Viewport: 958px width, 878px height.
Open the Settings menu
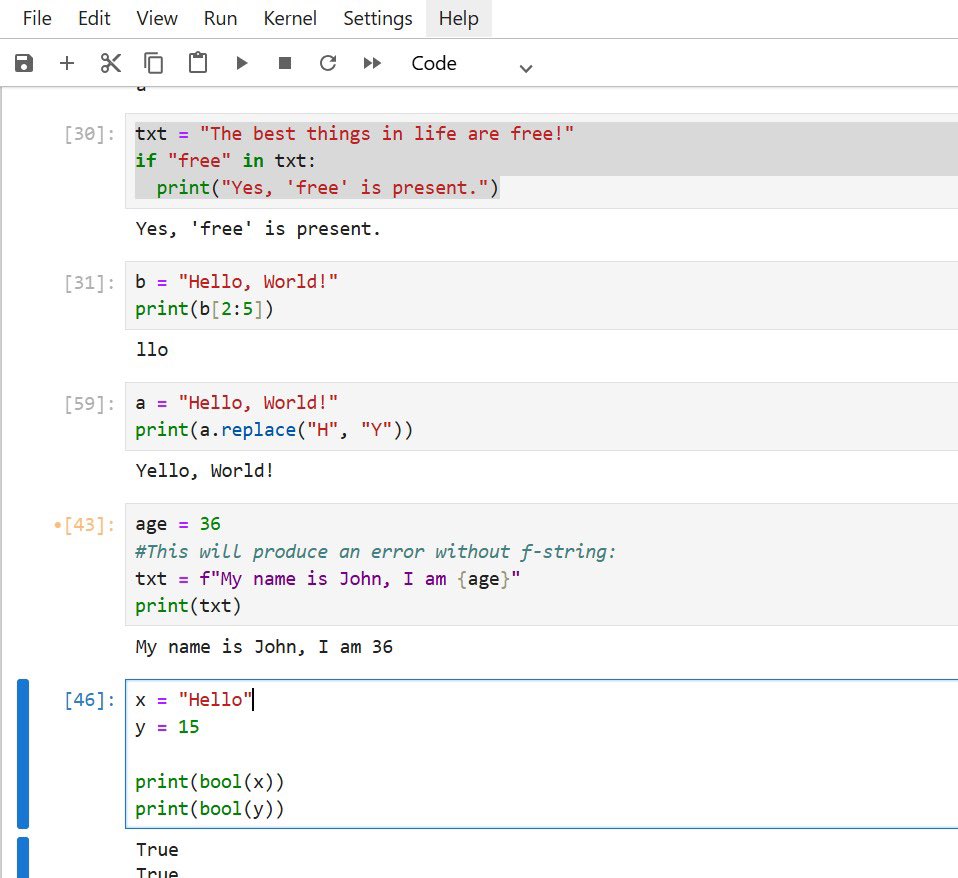click(x=377, y=18)
